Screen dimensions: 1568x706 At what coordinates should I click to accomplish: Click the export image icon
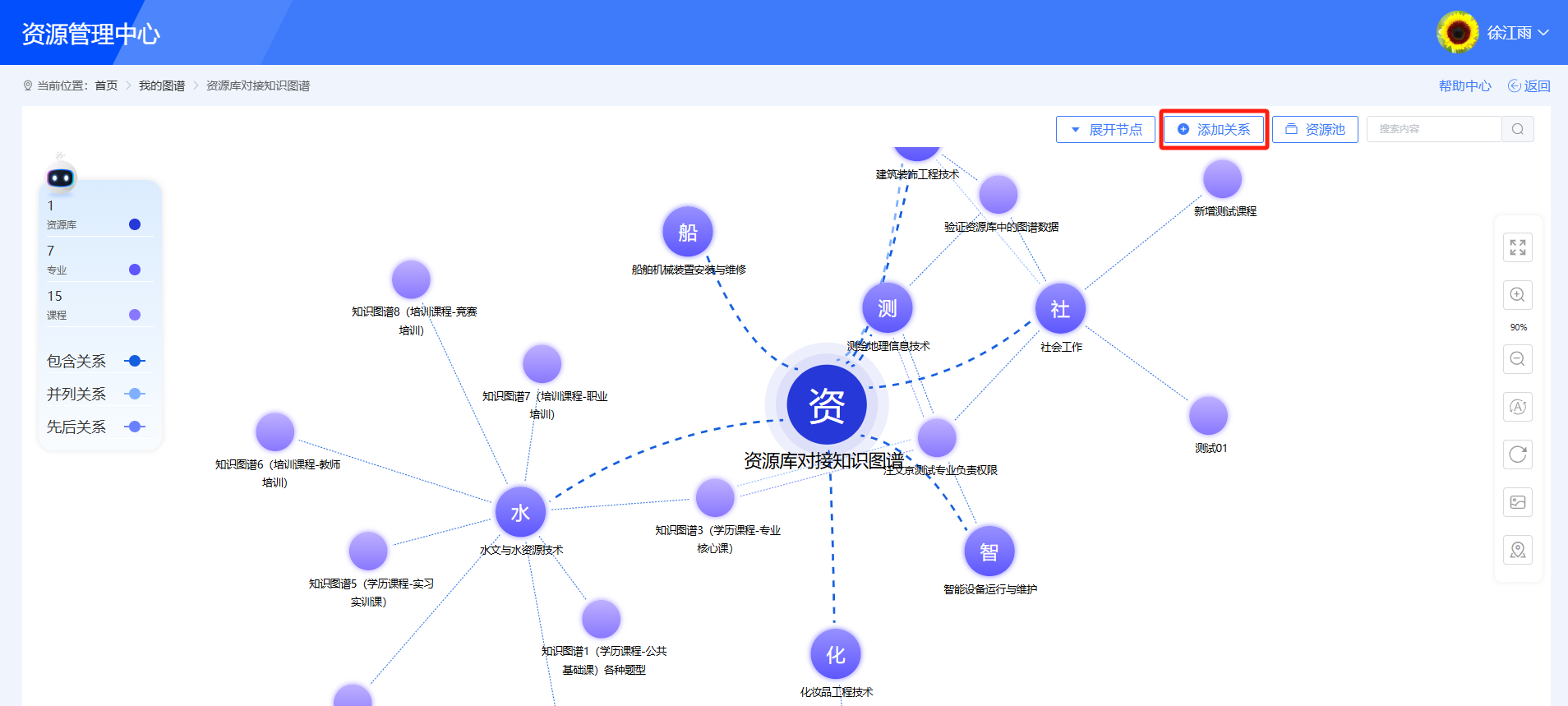(x=1517, y=502)
